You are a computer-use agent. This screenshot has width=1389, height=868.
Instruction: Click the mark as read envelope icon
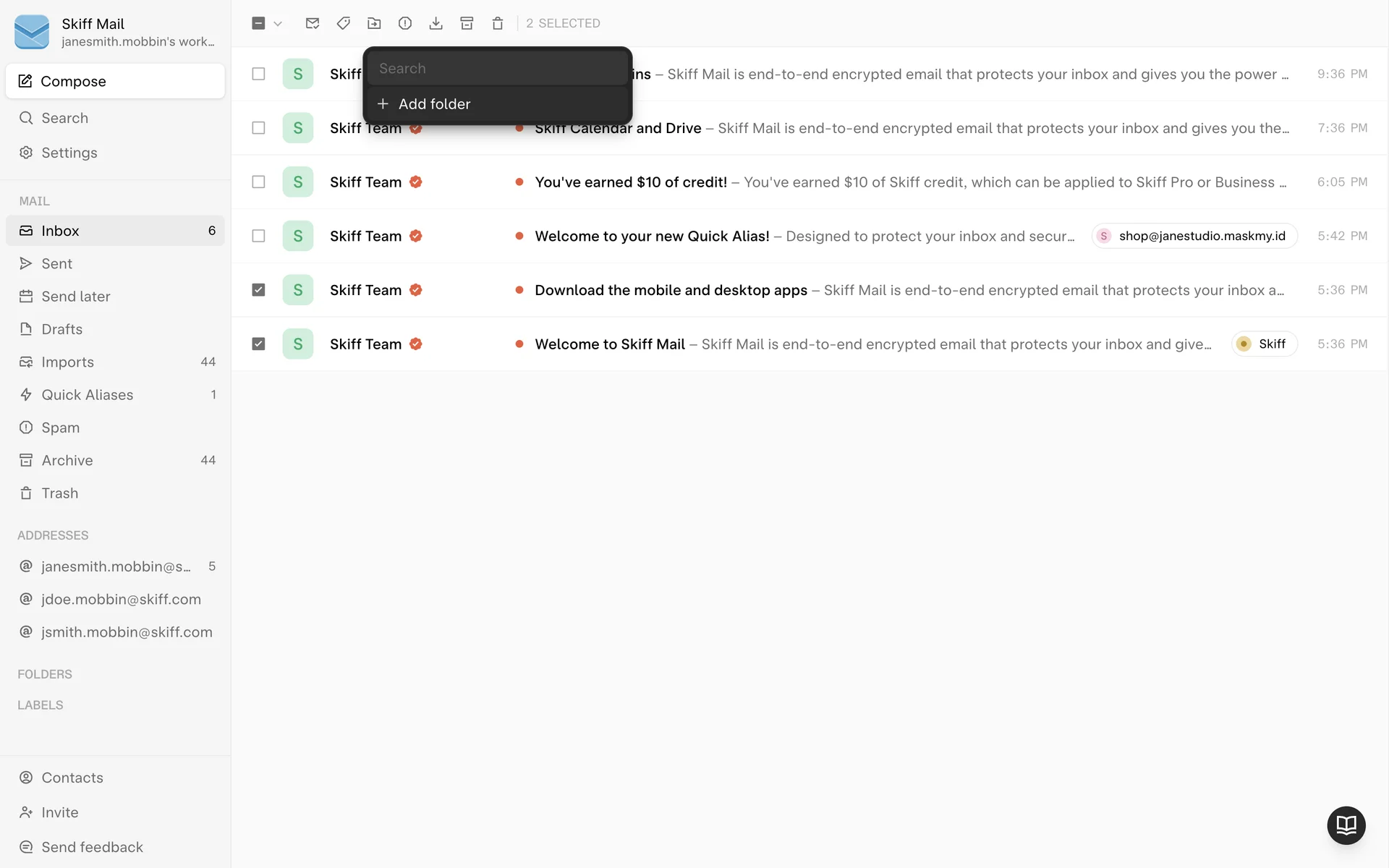(x=313, y=23)
